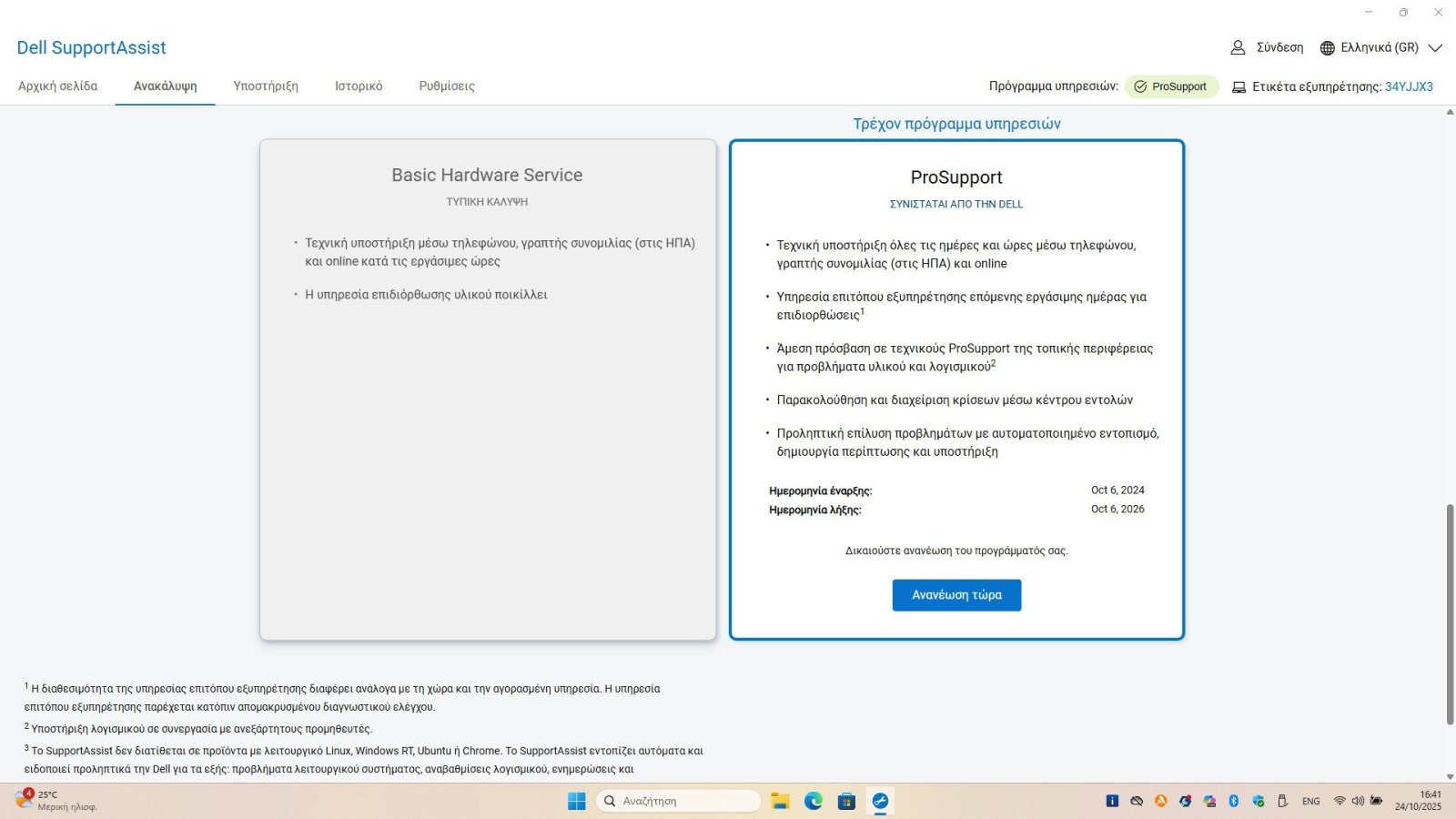Click the laptop service tag icon
This screenshot has width=1456, height=819.
click(1239, 87)
